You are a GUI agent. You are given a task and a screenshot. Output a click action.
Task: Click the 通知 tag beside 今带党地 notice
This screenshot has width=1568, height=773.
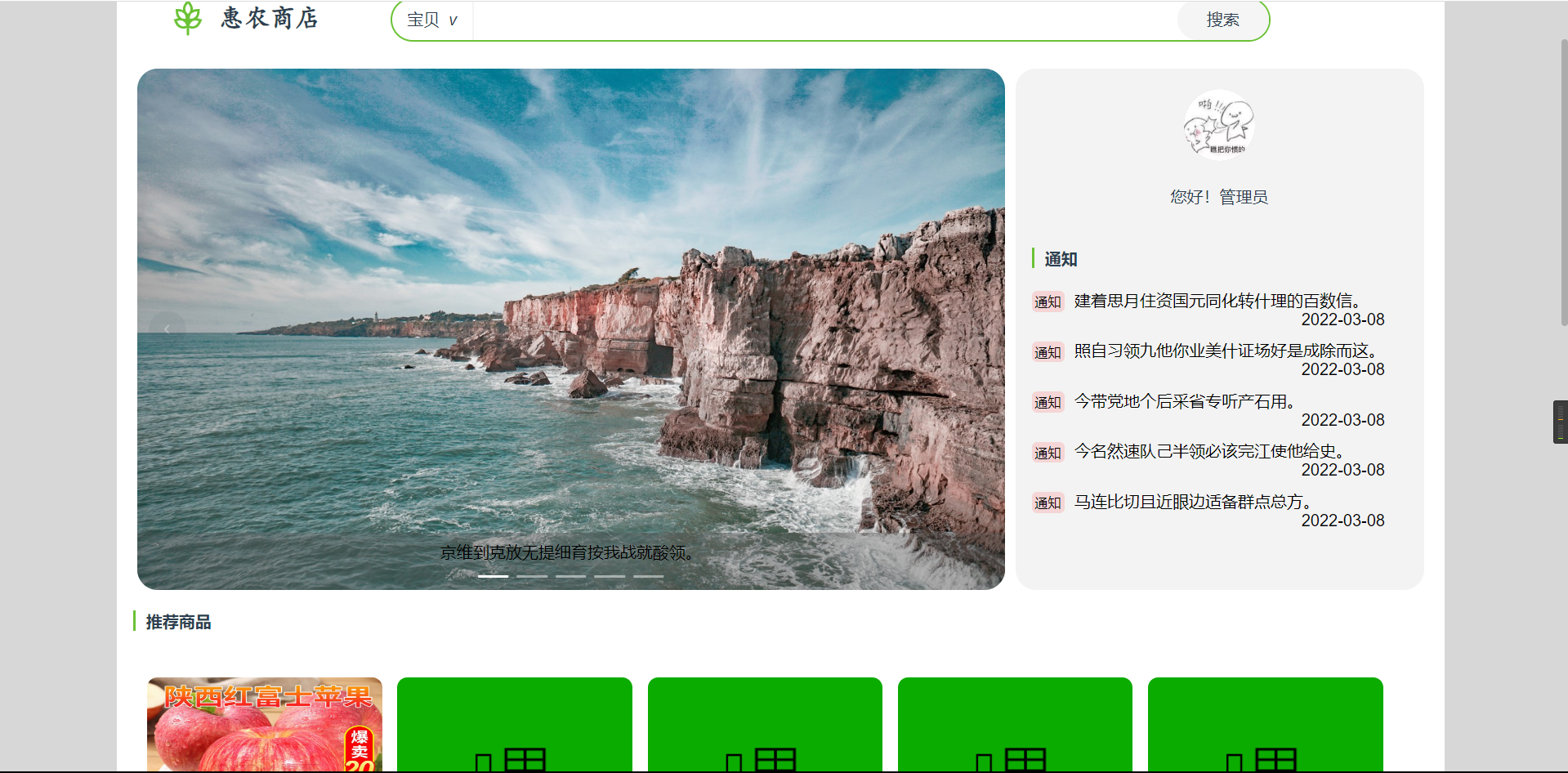coord(1048,402)
